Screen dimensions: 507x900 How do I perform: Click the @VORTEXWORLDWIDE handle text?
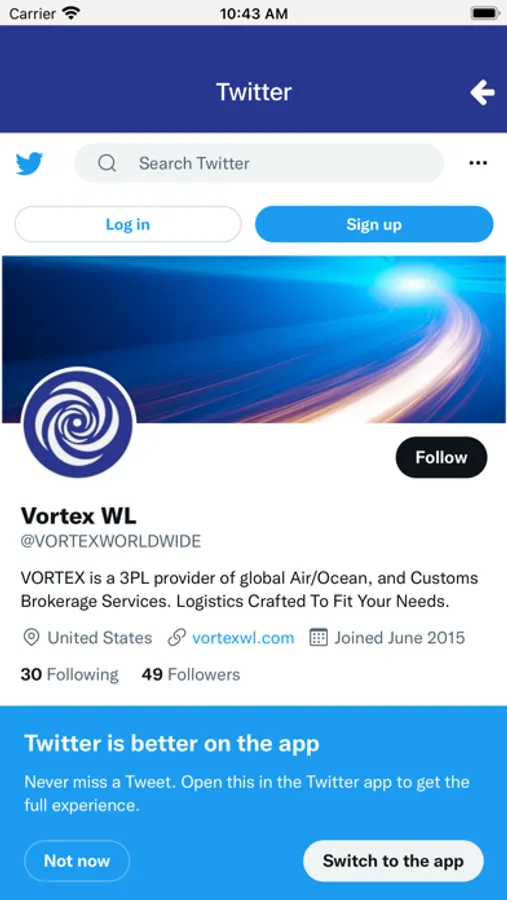tap(111, 541)
